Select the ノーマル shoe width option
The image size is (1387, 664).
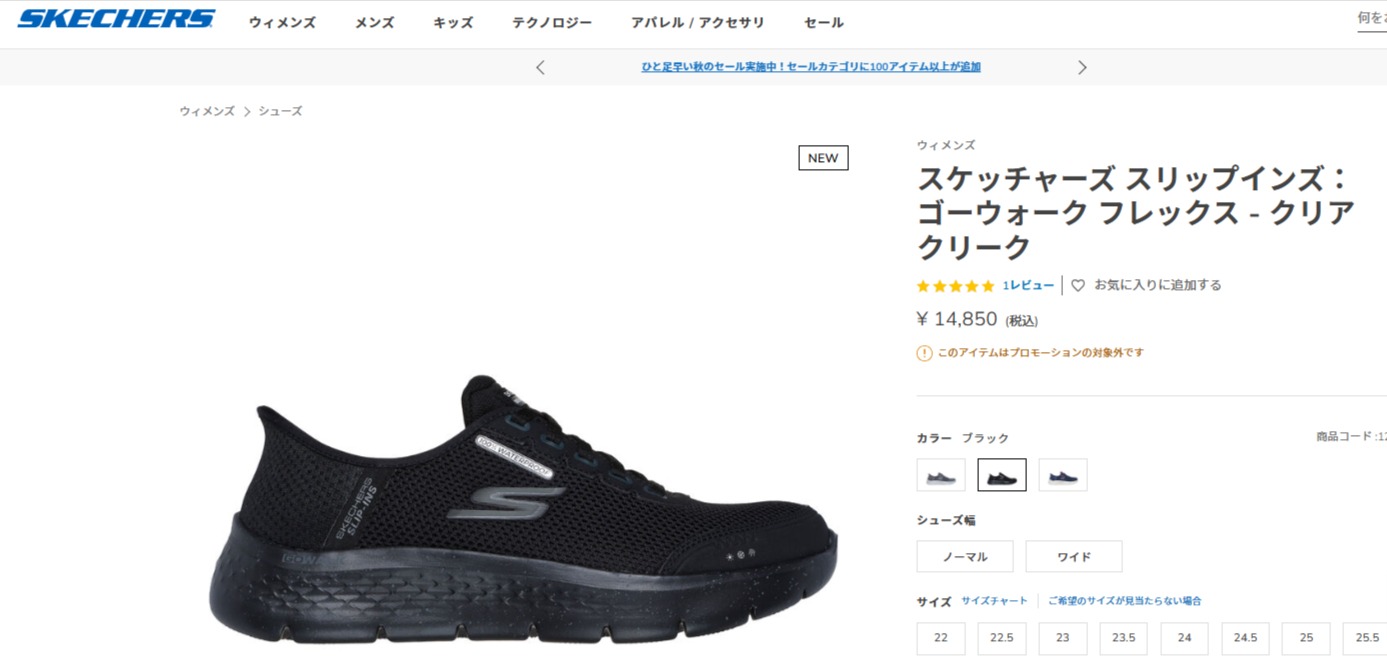tap(965, 557)
